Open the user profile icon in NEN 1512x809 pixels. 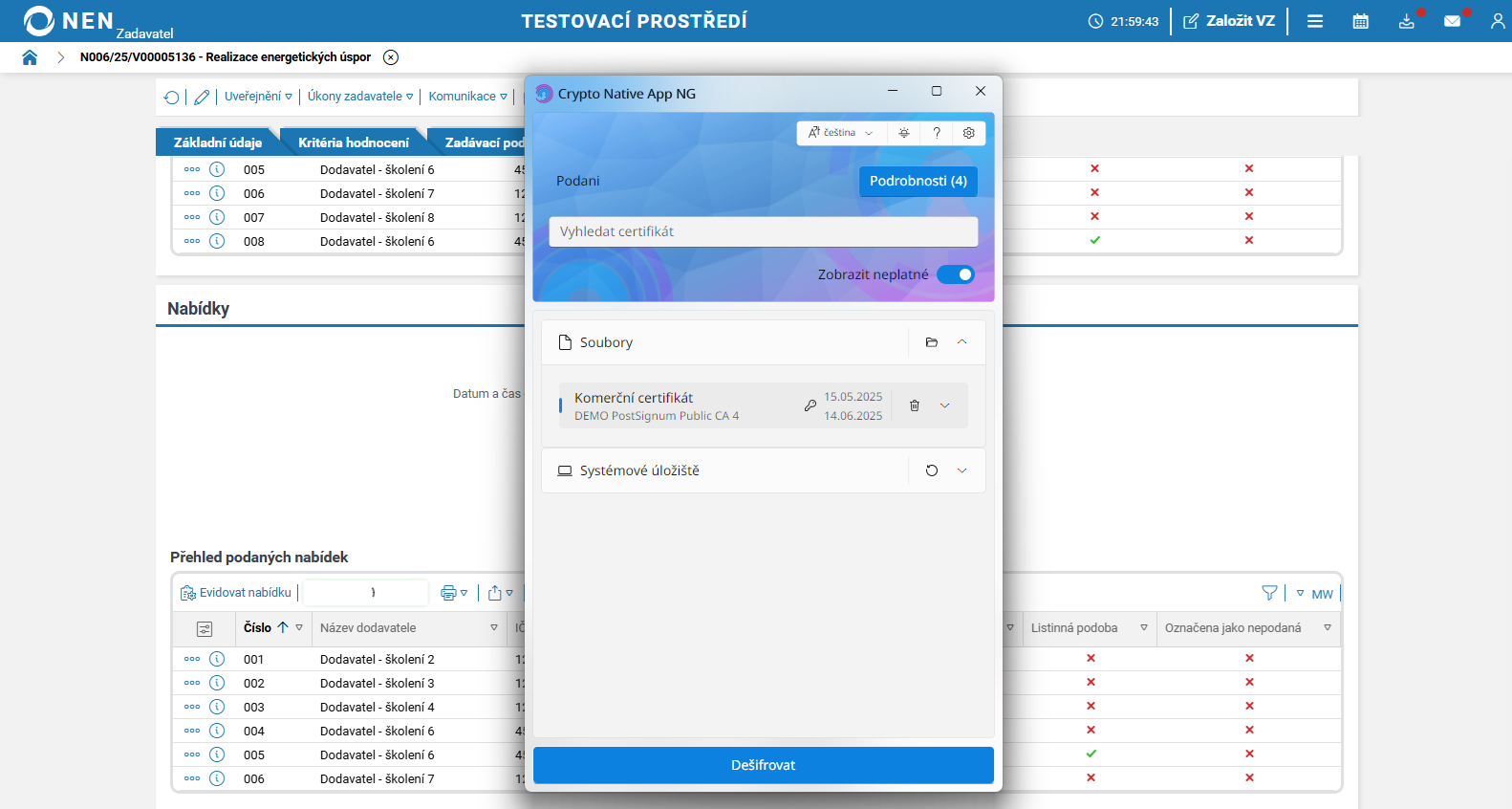[1498, 21]
